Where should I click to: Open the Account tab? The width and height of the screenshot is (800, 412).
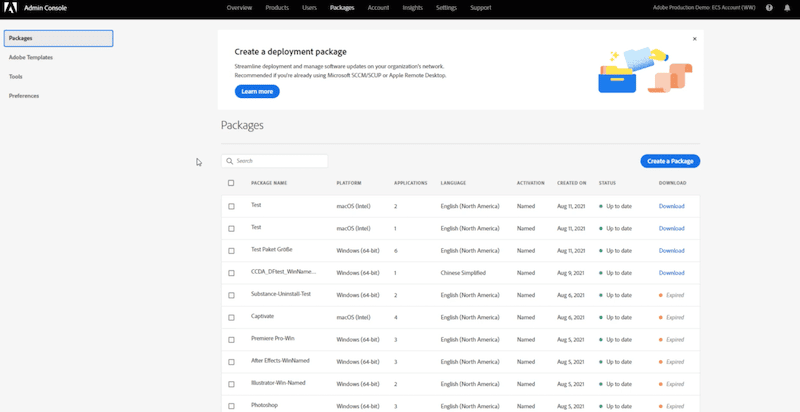pyautogui.click(x=378, y=8)
